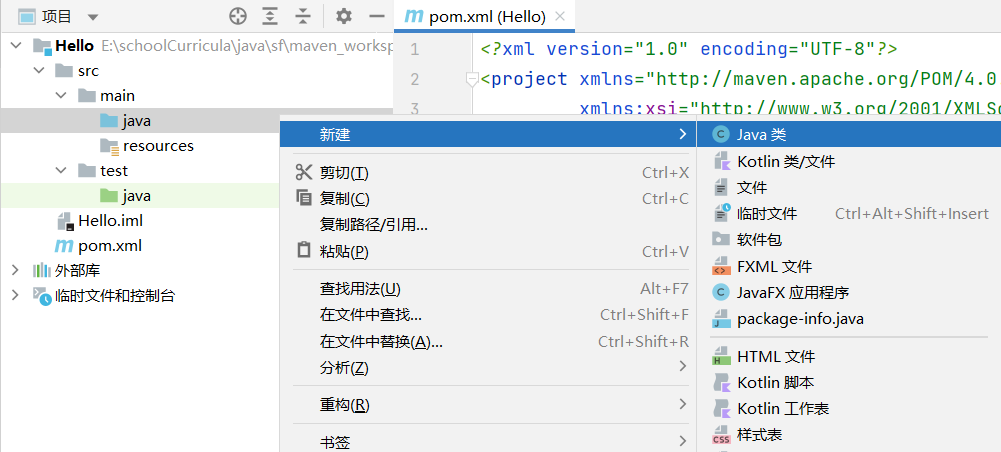Create package-info.java
1001x452 pixels.
(849, 319)
